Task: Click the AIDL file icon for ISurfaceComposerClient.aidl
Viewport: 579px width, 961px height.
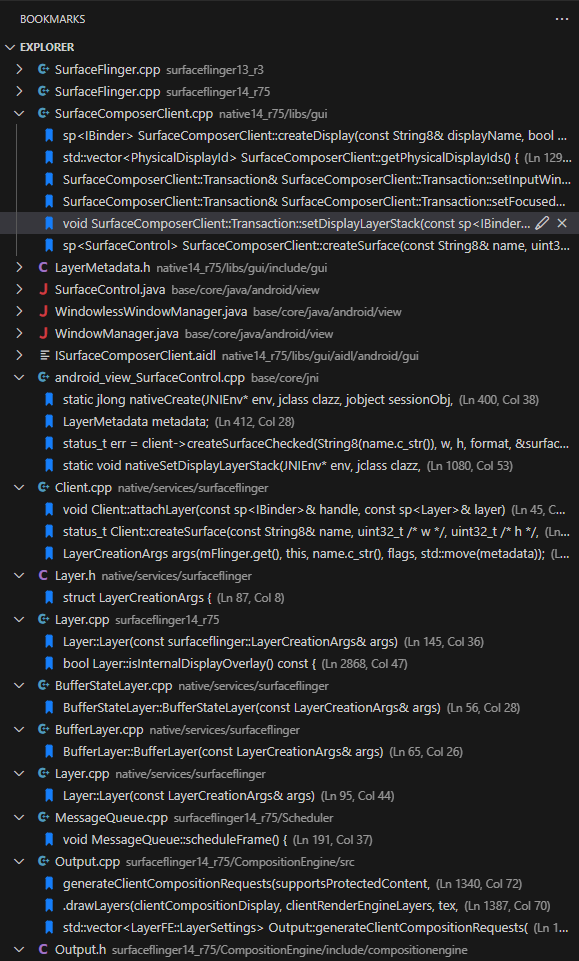Action: [44, 355]
